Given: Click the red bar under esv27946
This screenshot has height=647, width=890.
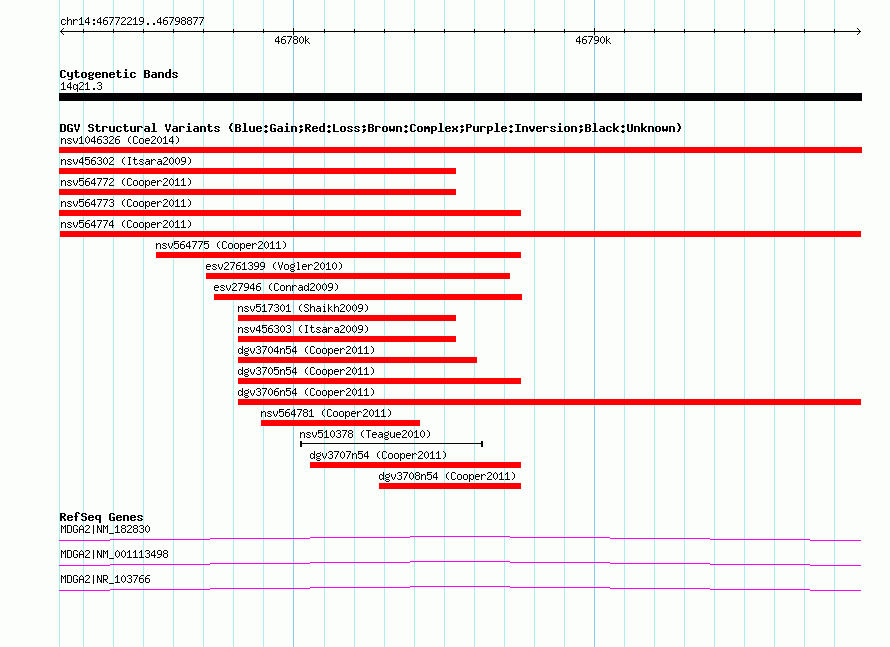Looking at the screenshot, I should pyautogui.click(x=368, y=297).
